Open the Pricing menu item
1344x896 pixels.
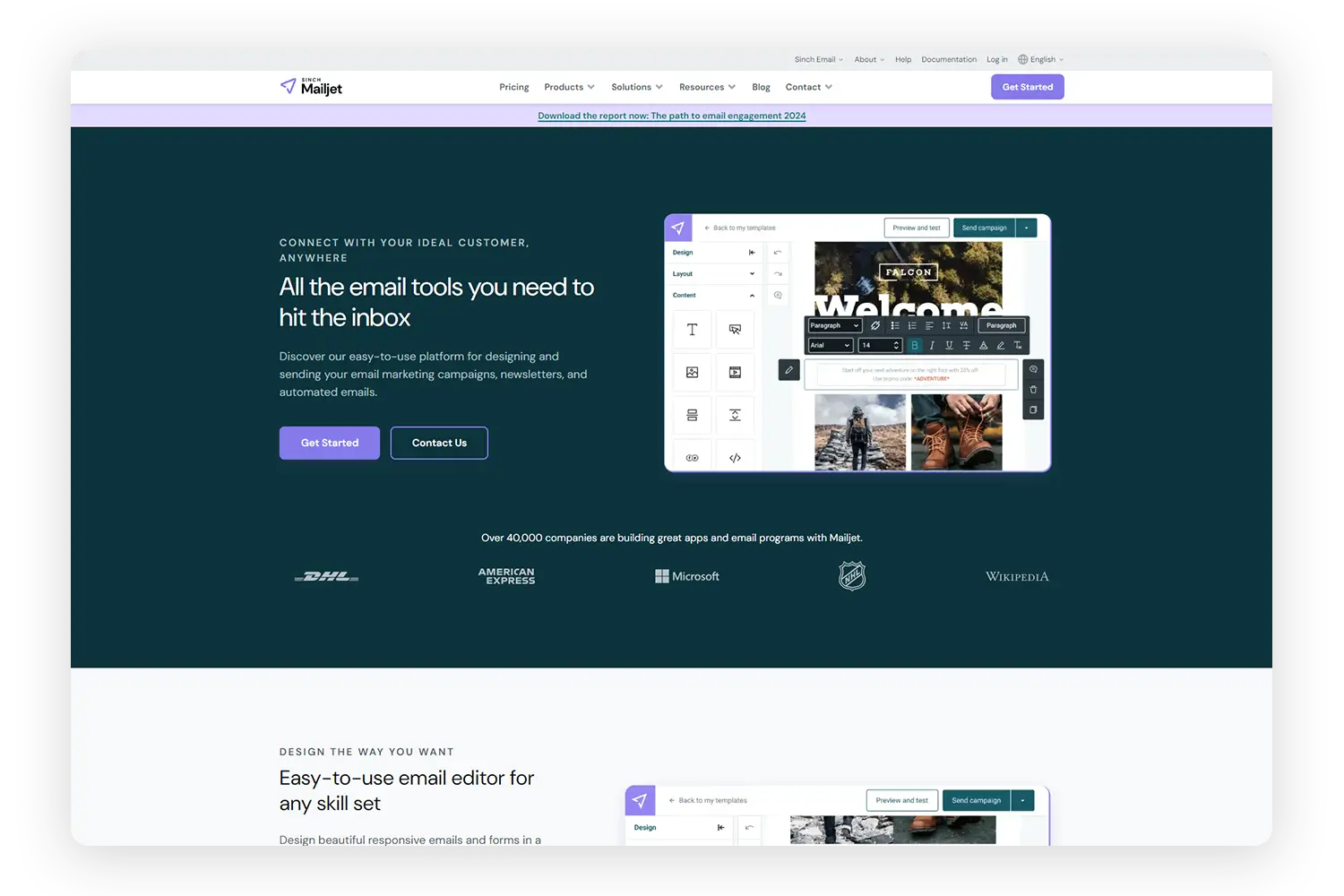(514, 87)
